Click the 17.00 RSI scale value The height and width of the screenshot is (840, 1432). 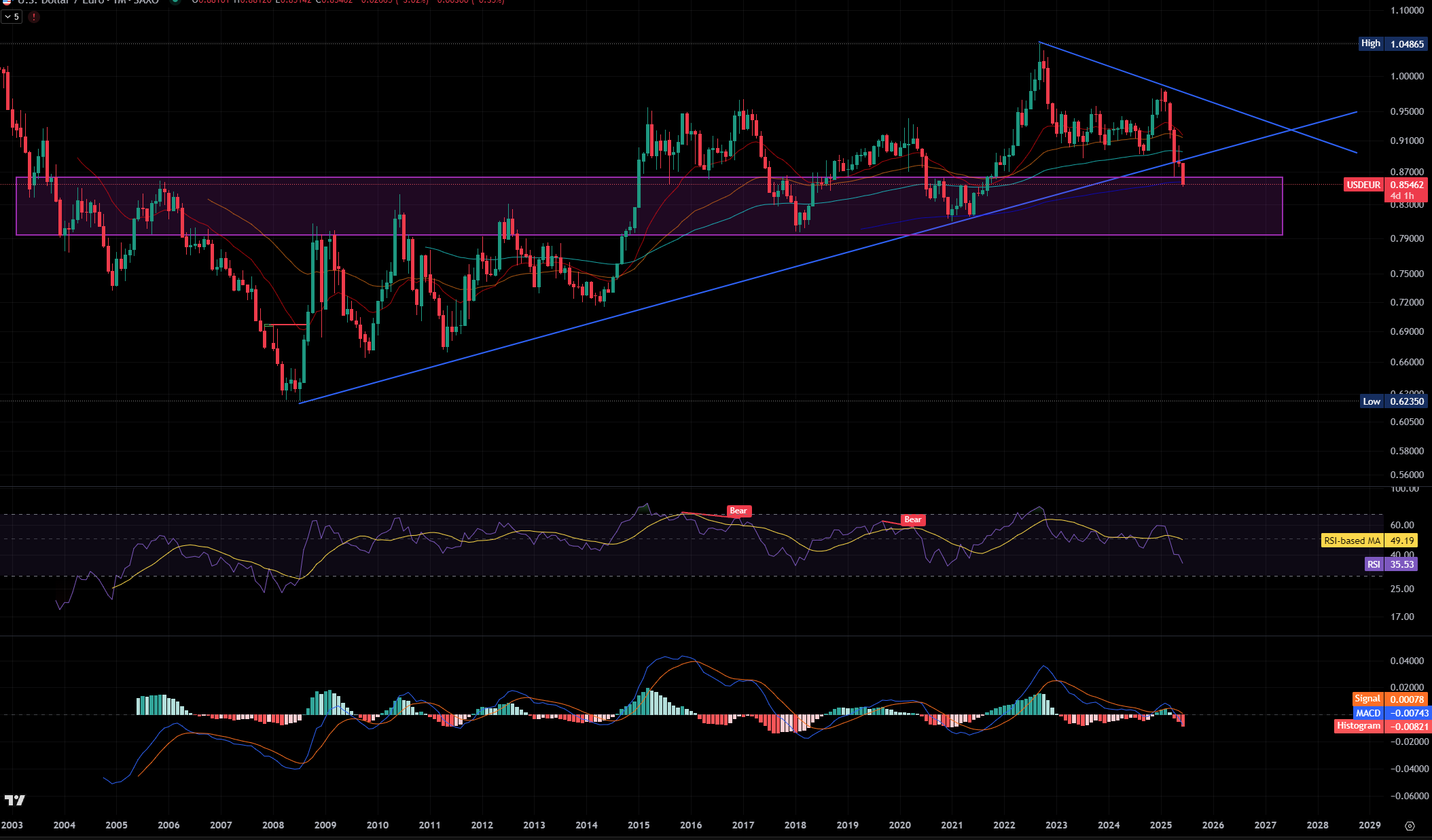(x=1402, y=617)
